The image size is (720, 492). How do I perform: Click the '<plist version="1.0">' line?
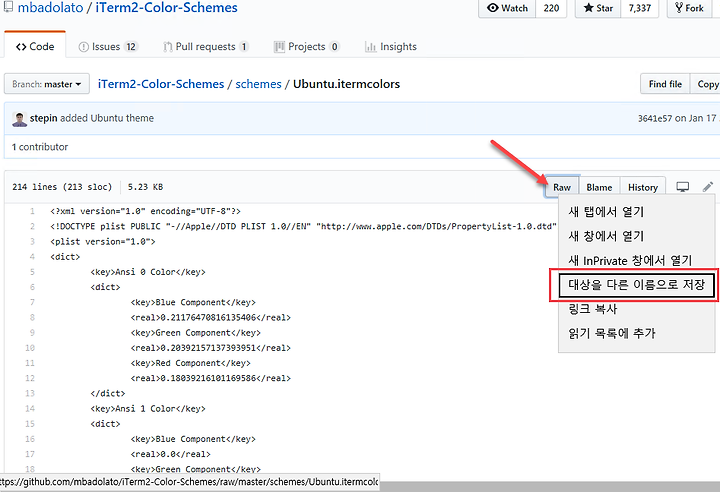click(x=103, y=242)
